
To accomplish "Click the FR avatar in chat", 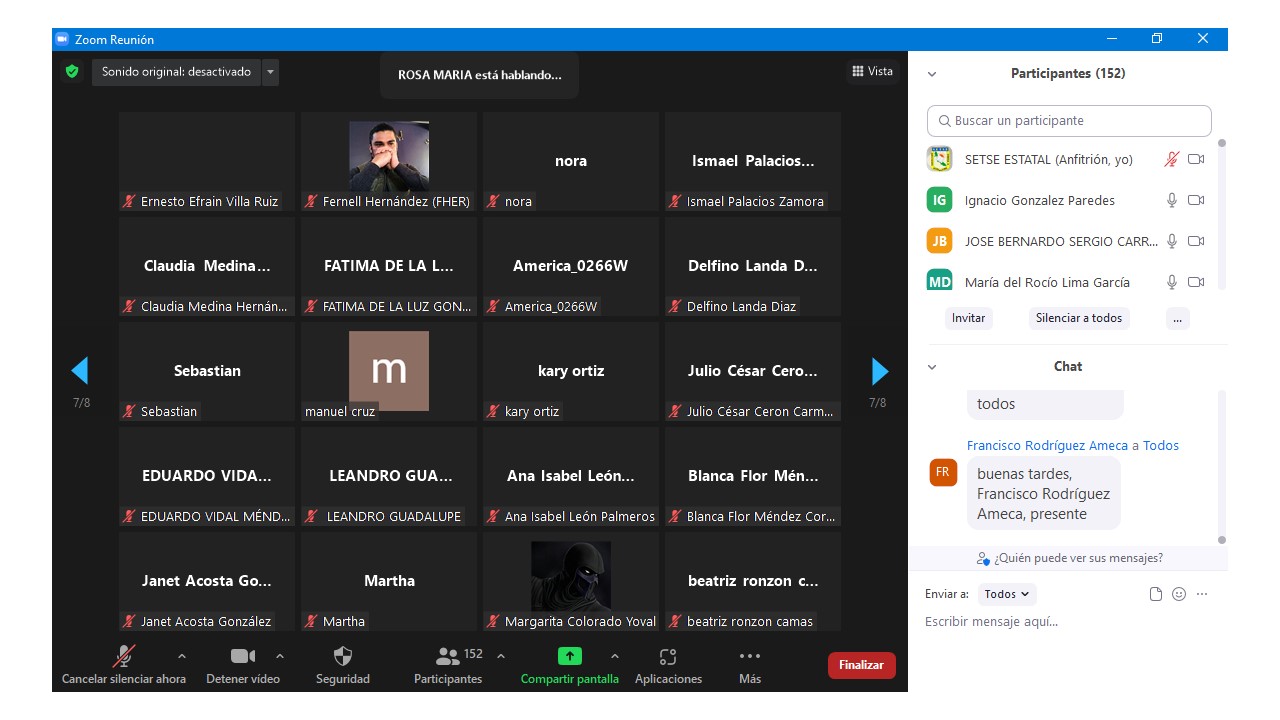I will [943, 472].
